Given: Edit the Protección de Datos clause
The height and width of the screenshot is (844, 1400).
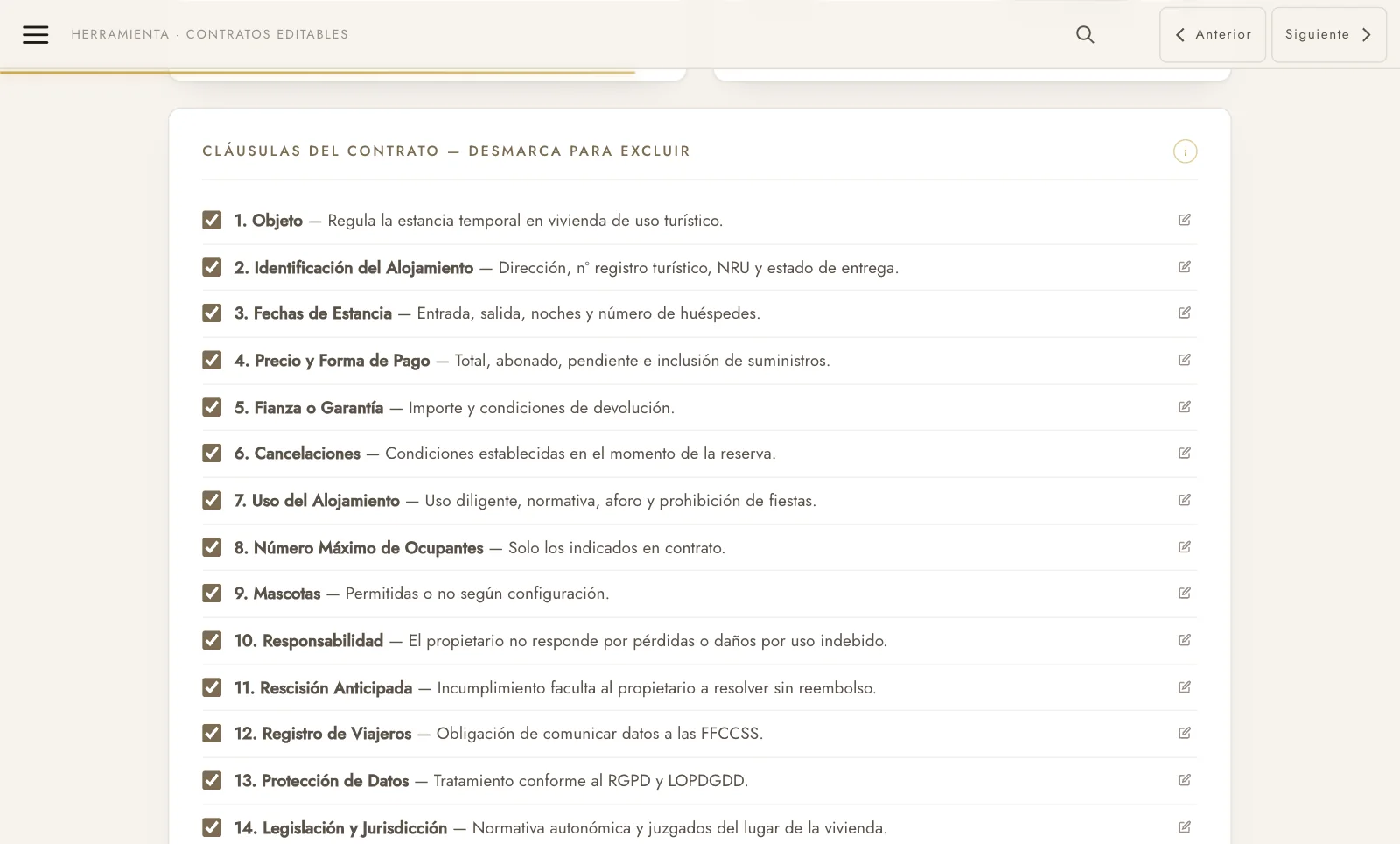Looking at the screenshot, I should point(1185,780).
